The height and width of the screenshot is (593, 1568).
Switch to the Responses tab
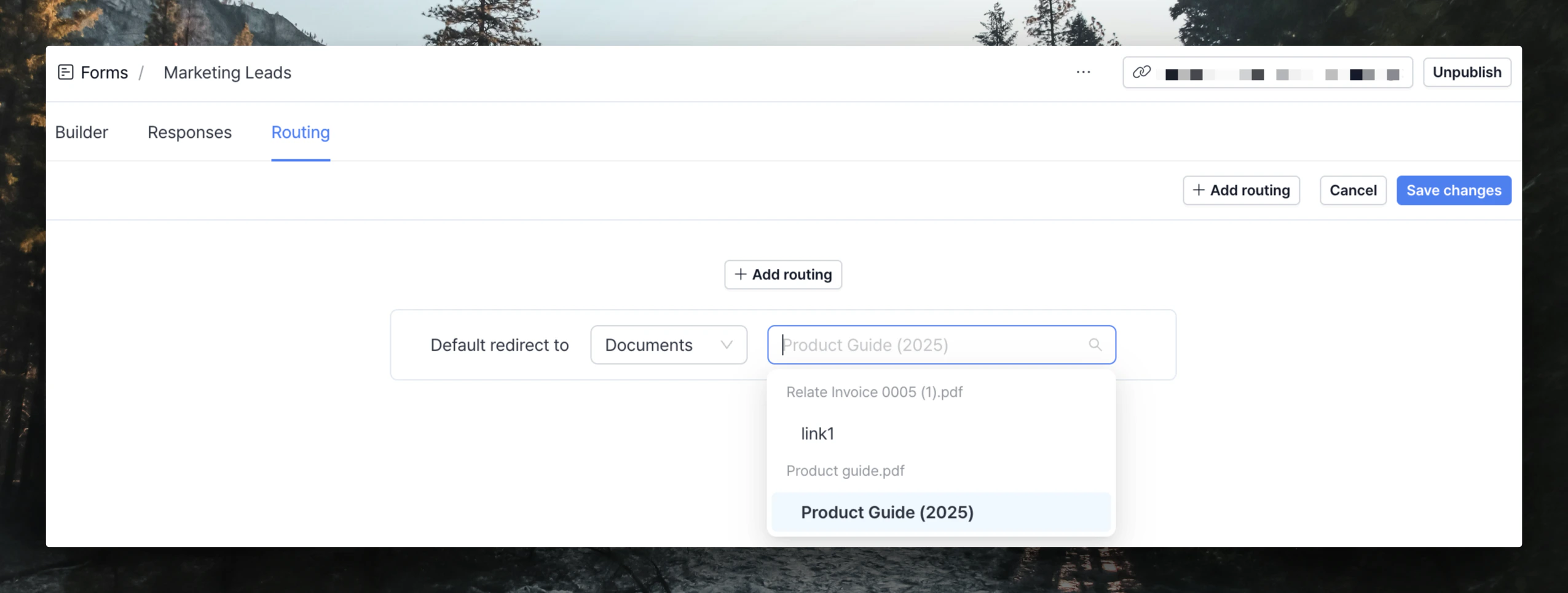(189, 132)
